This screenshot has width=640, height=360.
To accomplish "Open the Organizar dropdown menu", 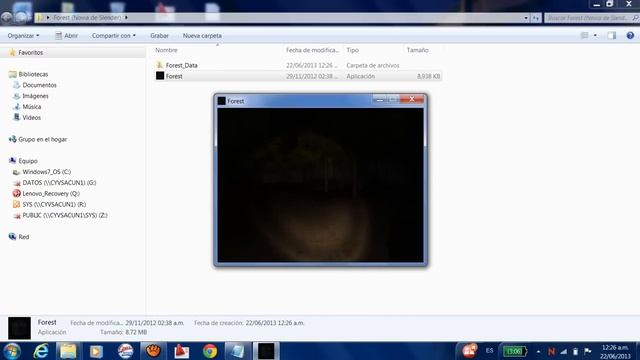I will (x=23, y=36).
